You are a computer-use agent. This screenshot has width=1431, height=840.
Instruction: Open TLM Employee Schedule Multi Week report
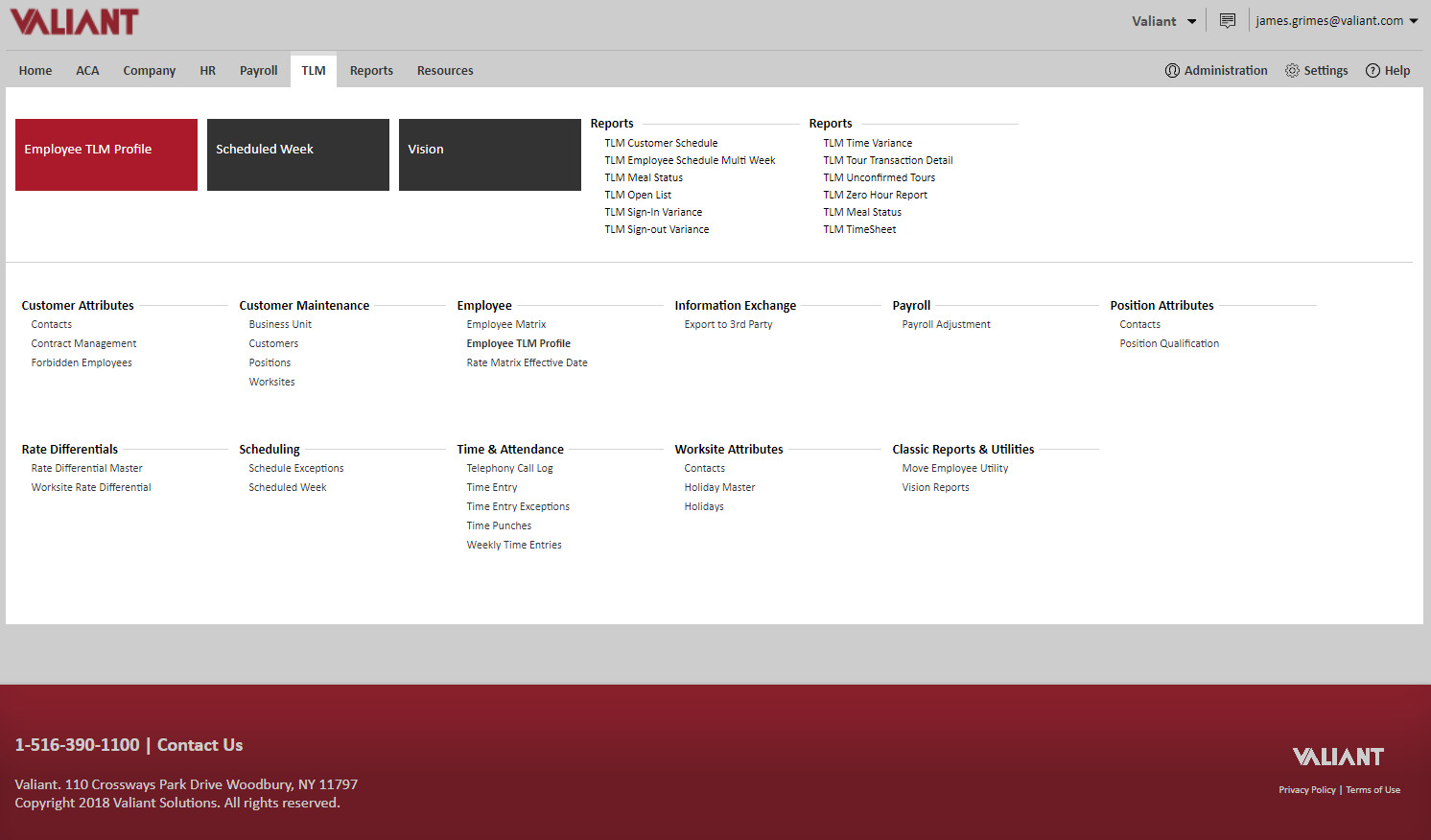[690, 160]
